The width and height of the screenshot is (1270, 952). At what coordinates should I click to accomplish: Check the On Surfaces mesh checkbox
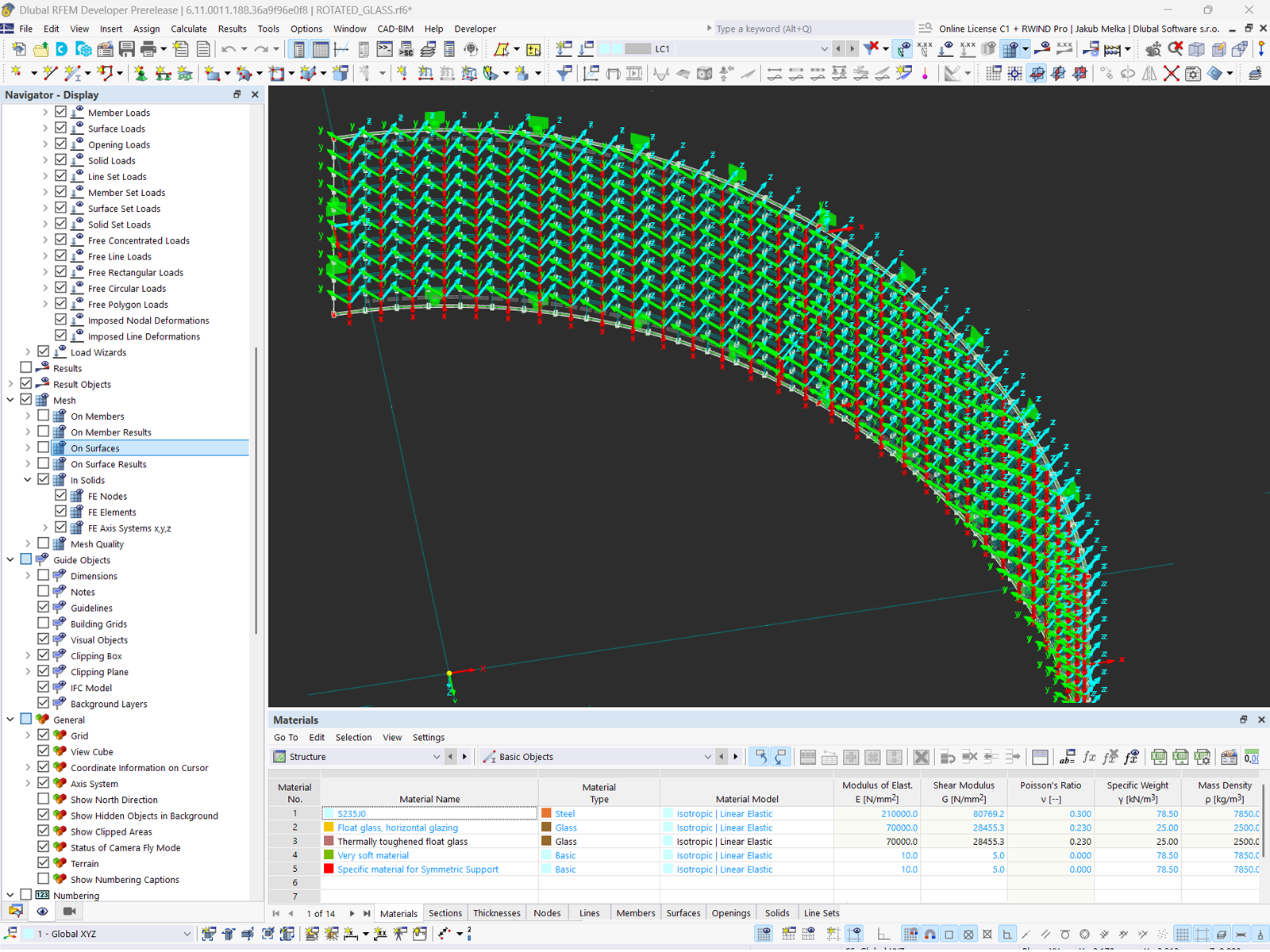point(44,447)
